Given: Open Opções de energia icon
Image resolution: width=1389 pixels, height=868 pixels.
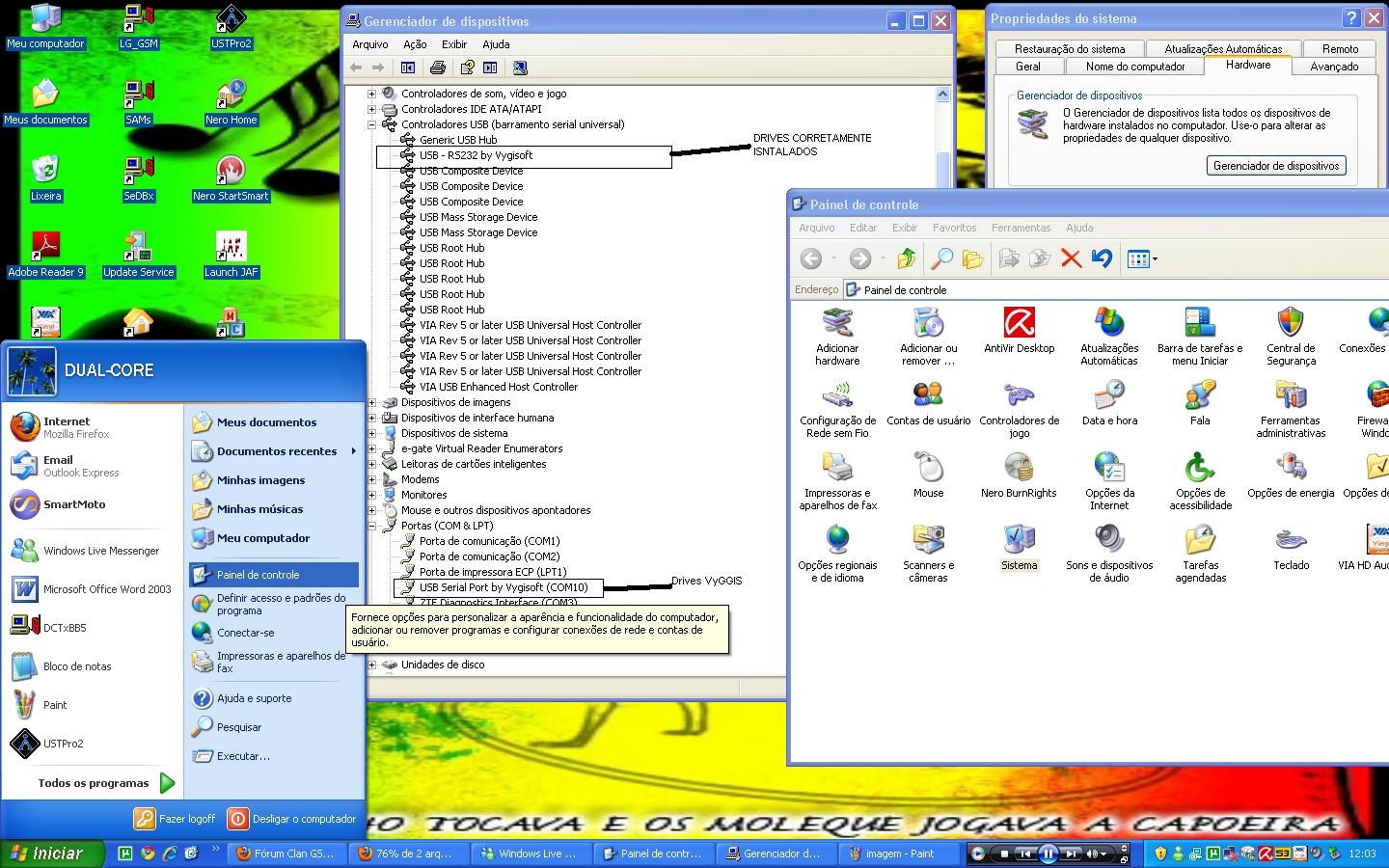Looking at the screenshot, I should tap(1291, 475).
